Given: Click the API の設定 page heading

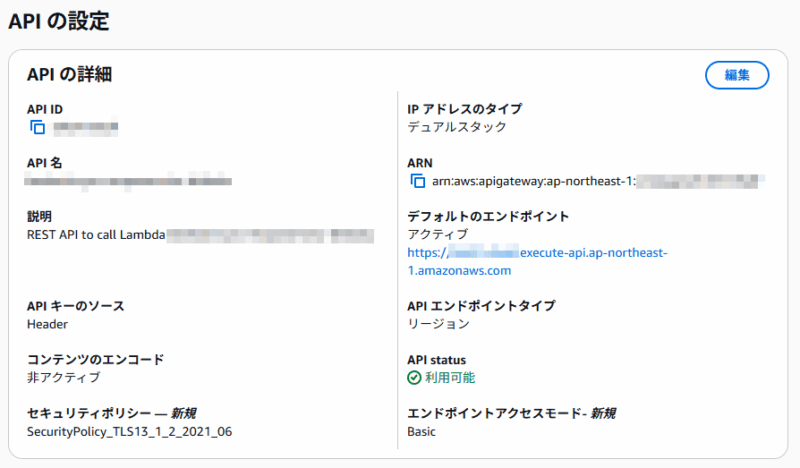Looking at the screenshot, I should point(59,21).
